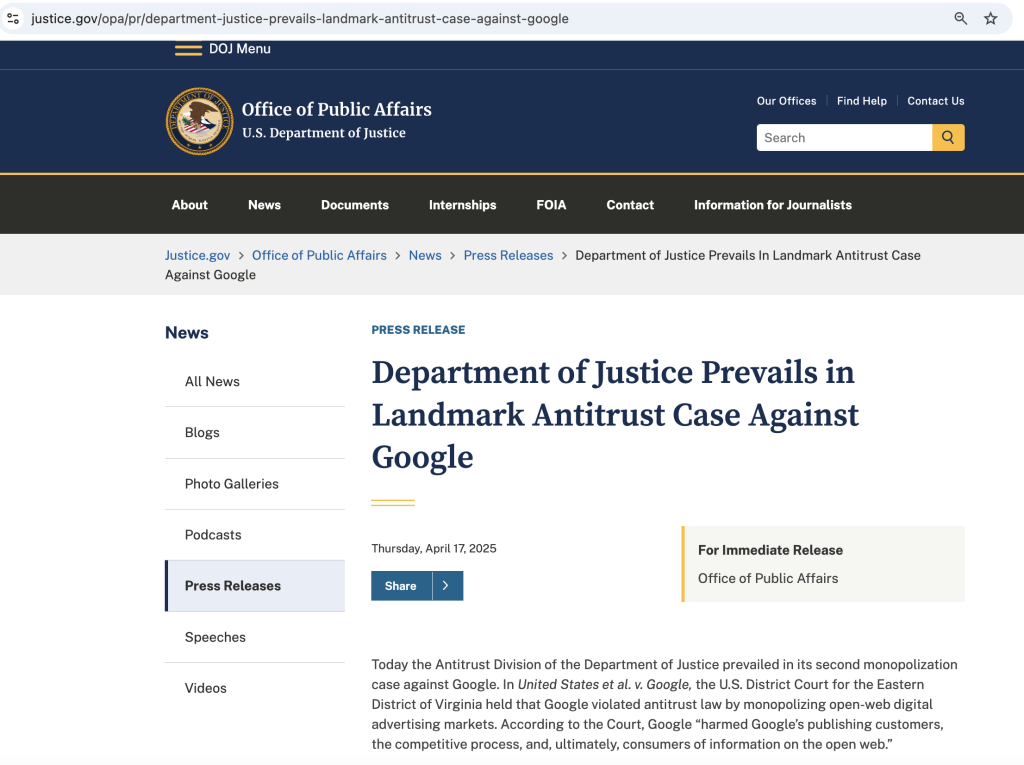Go to News breadcrumb link
Image resolution: width=1024 pixels, height=765 pixels.
[425, 255]
